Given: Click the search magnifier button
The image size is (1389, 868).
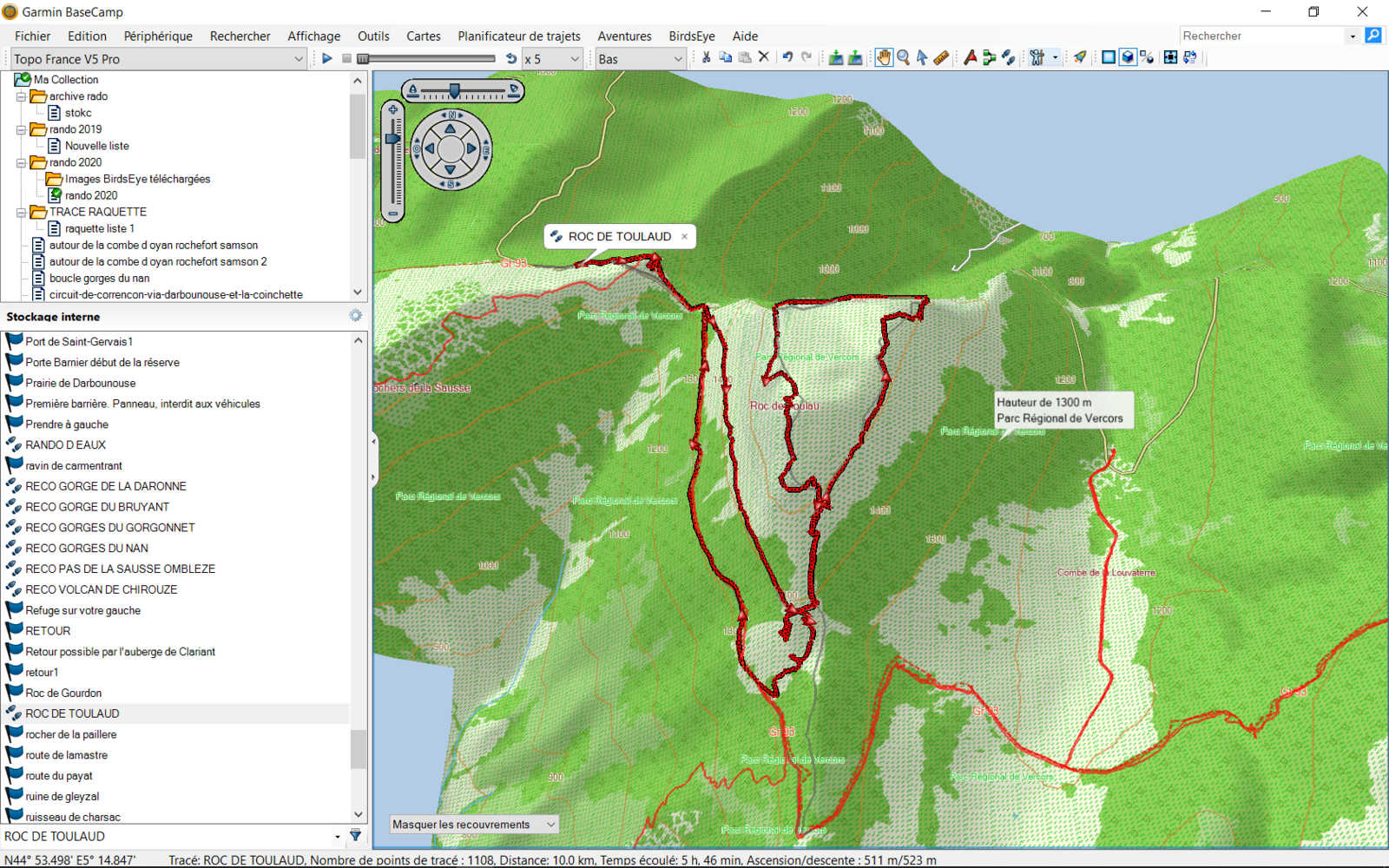Looking at the screenshot, I should 1373,36.
